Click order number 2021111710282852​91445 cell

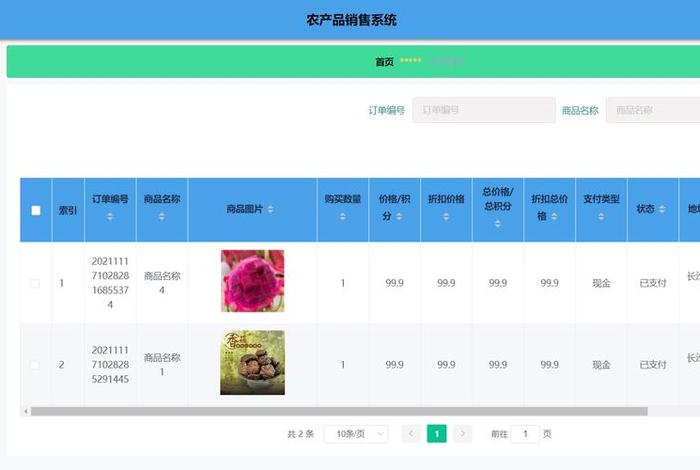coord(110,365)
